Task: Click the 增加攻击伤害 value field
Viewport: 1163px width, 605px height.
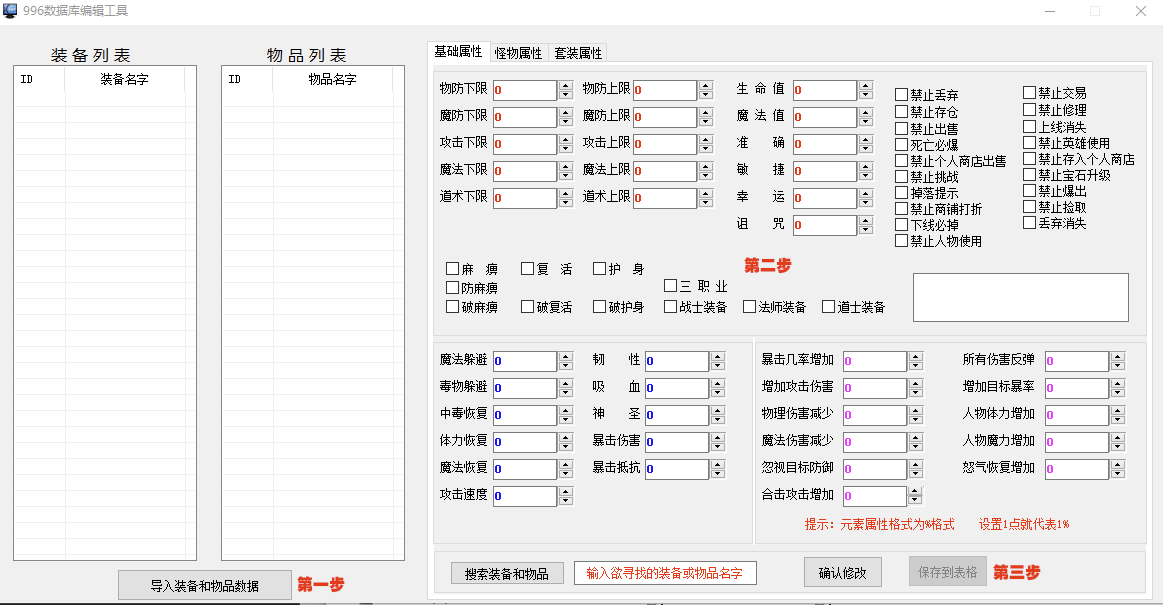Action: pyautogui.click(x=875, y=388)
